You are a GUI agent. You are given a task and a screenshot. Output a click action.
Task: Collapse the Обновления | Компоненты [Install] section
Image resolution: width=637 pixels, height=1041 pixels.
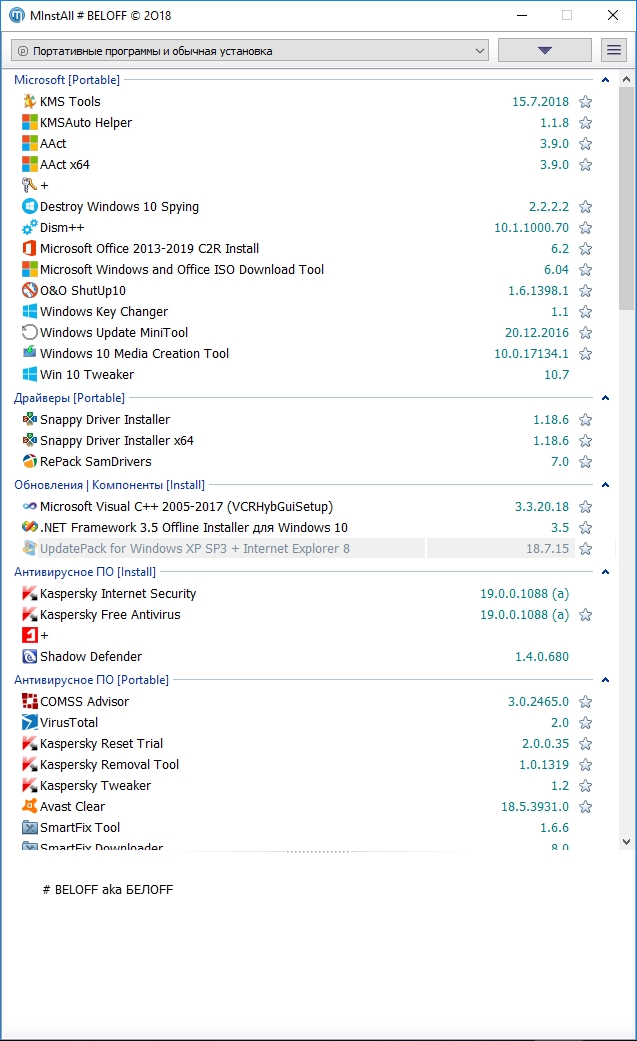(x=605, y=485)
